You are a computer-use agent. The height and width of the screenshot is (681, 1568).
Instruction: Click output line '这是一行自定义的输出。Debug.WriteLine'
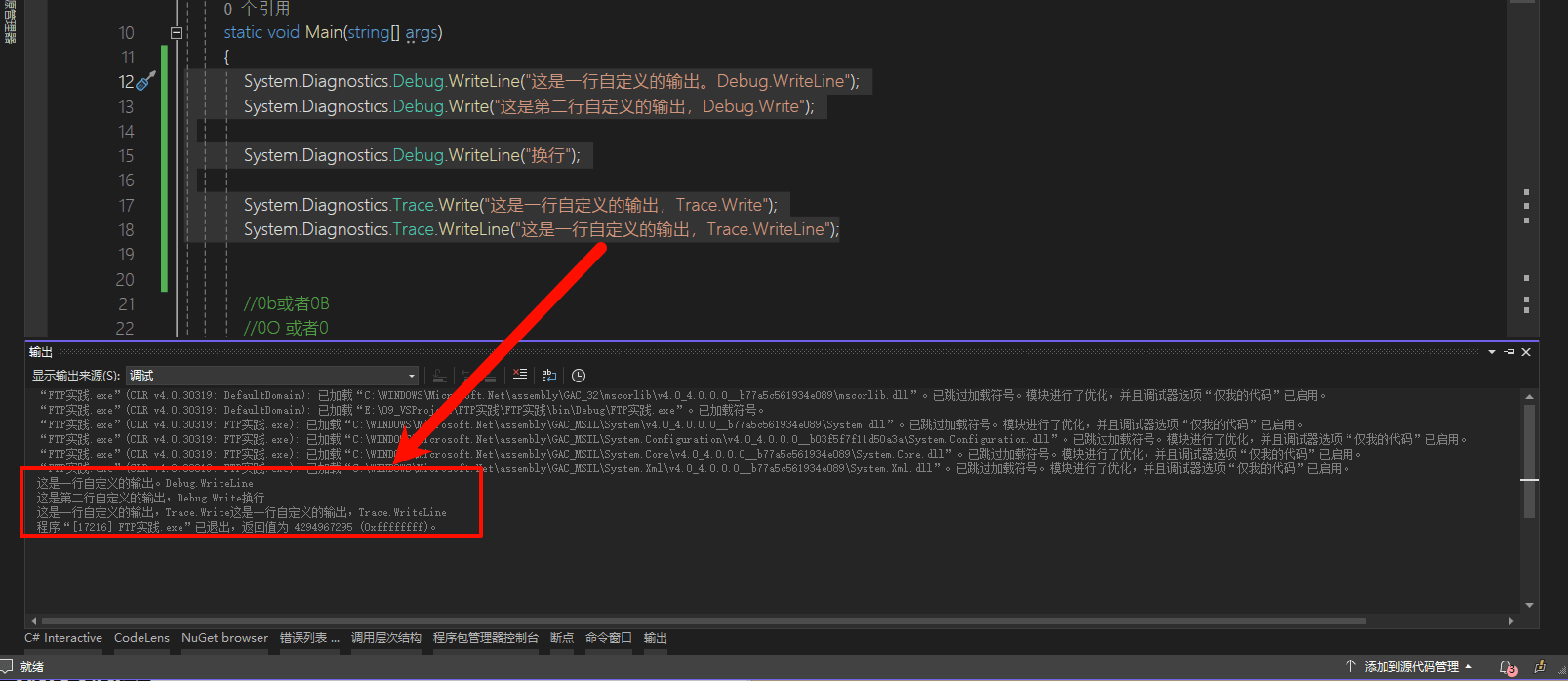pyautogui.click(x=144, y=484)
